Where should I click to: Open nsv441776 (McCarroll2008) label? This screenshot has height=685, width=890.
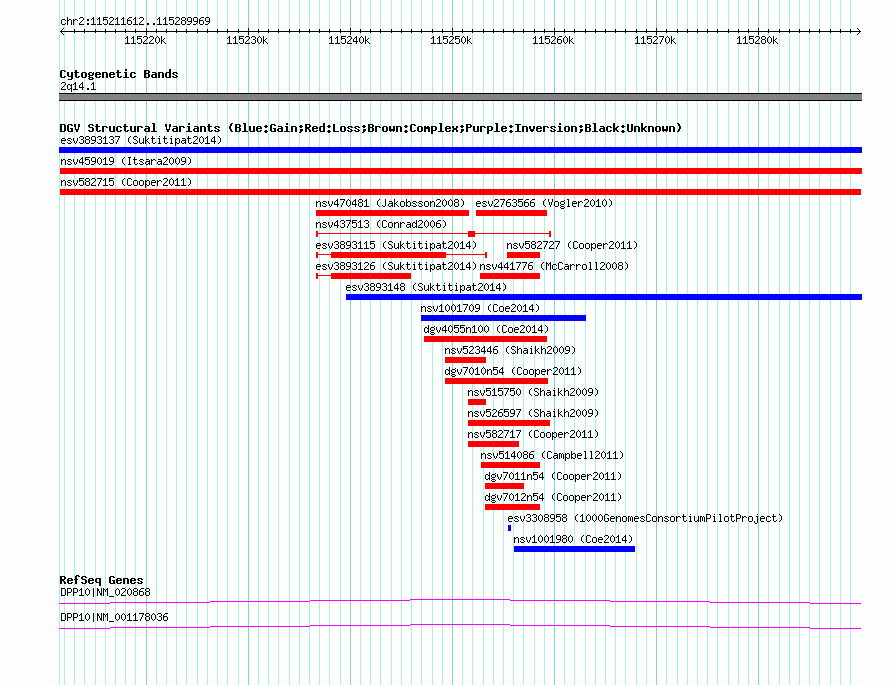pos(554,266)
